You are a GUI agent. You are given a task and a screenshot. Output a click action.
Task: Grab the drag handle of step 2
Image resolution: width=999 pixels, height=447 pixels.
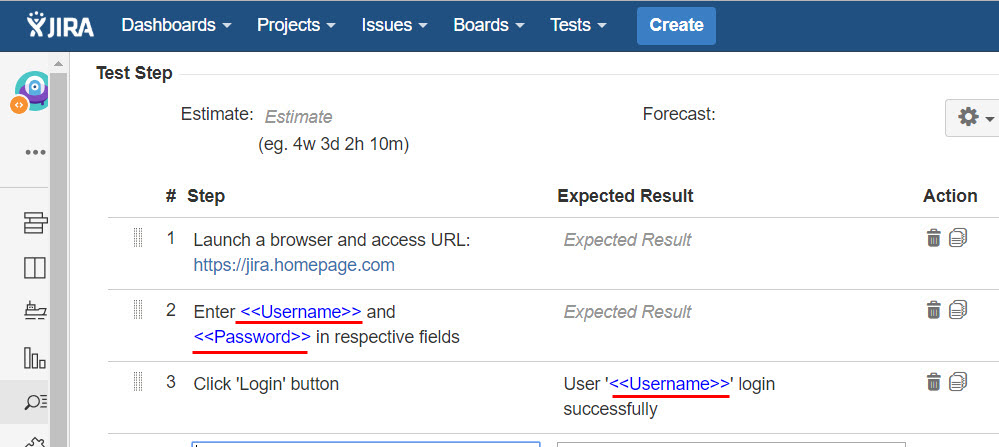[x=138, y=310]
